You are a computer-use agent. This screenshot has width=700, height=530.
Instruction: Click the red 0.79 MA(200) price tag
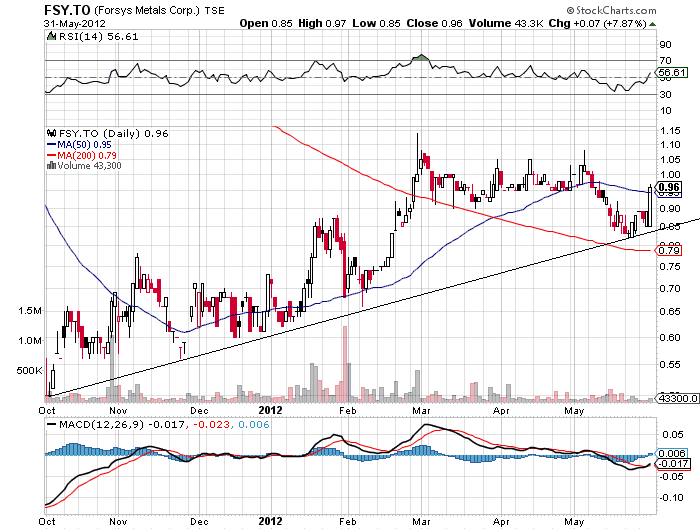[x=668, y=250]
